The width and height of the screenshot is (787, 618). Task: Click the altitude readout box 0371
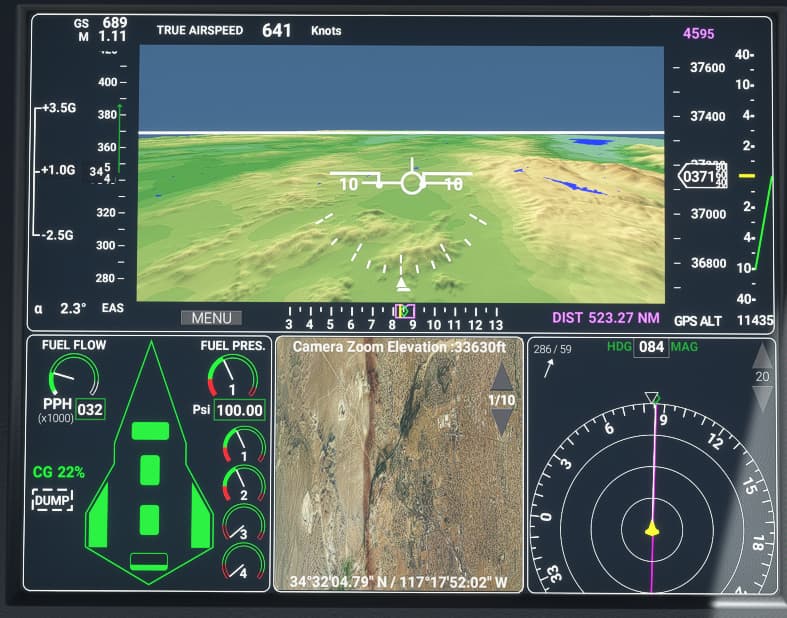tap(702, 176)
